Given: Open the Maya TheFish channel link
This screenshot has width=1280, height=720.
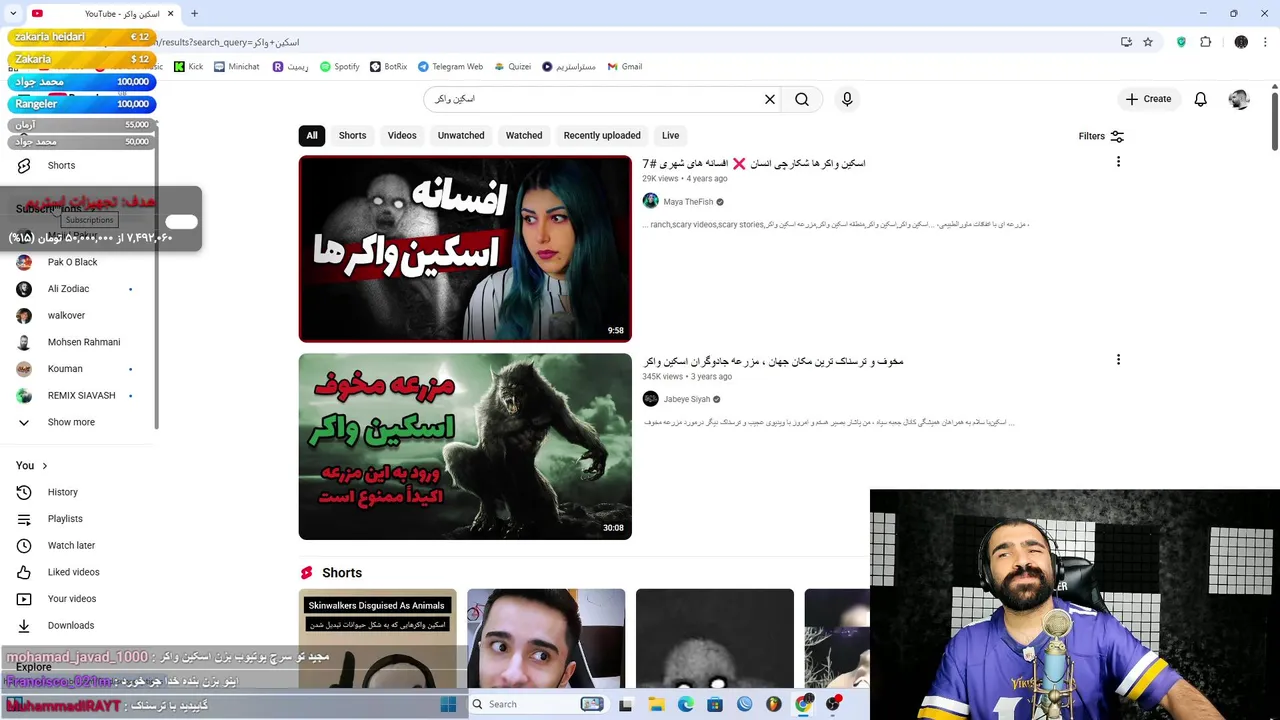Looking at the screenshot, I should [x=687, y=201].
